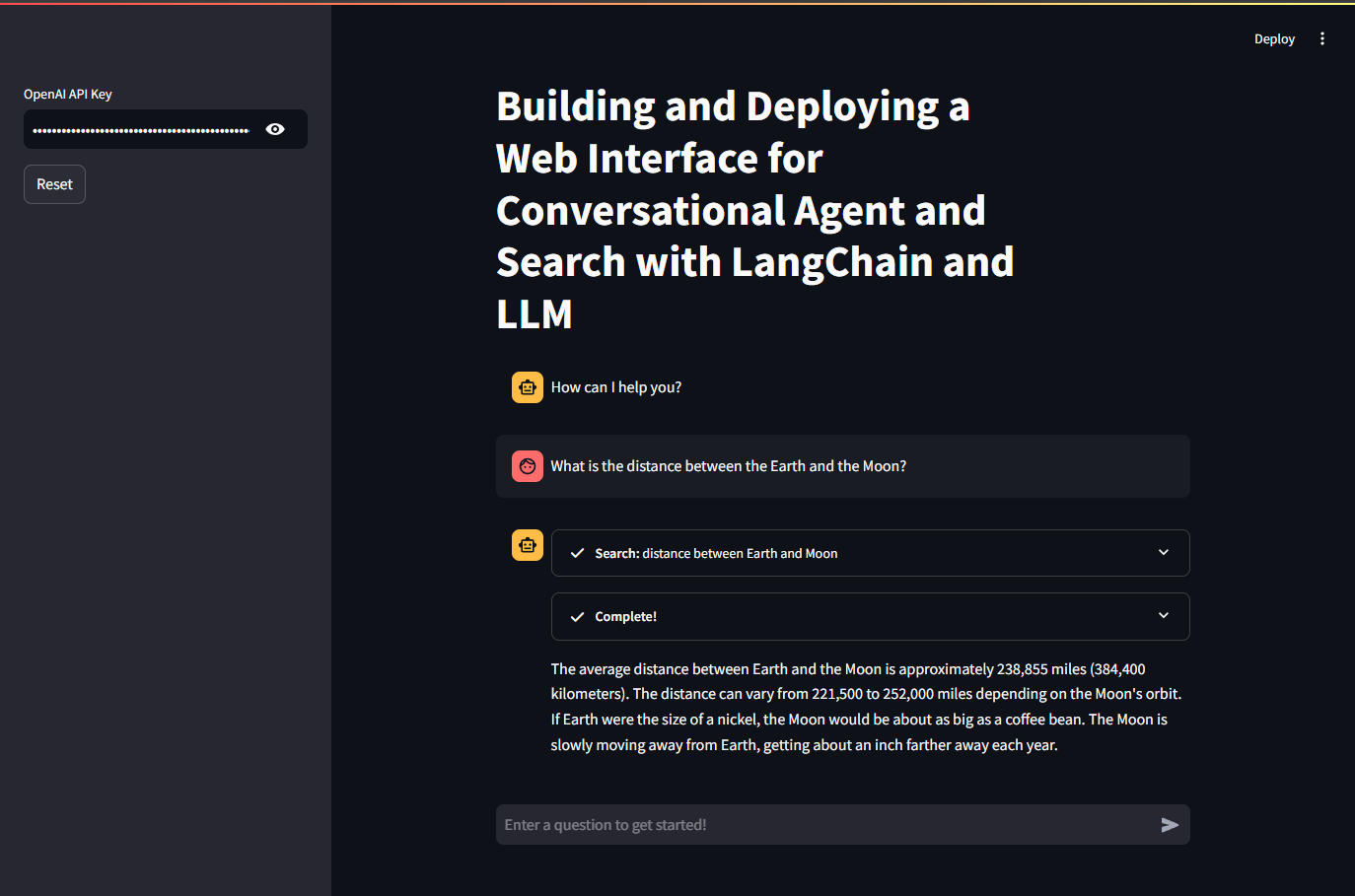Click the red user avatar icon
Image resolution: width=1355 pixels, height=896 pixels.
(x=528, y=466)
